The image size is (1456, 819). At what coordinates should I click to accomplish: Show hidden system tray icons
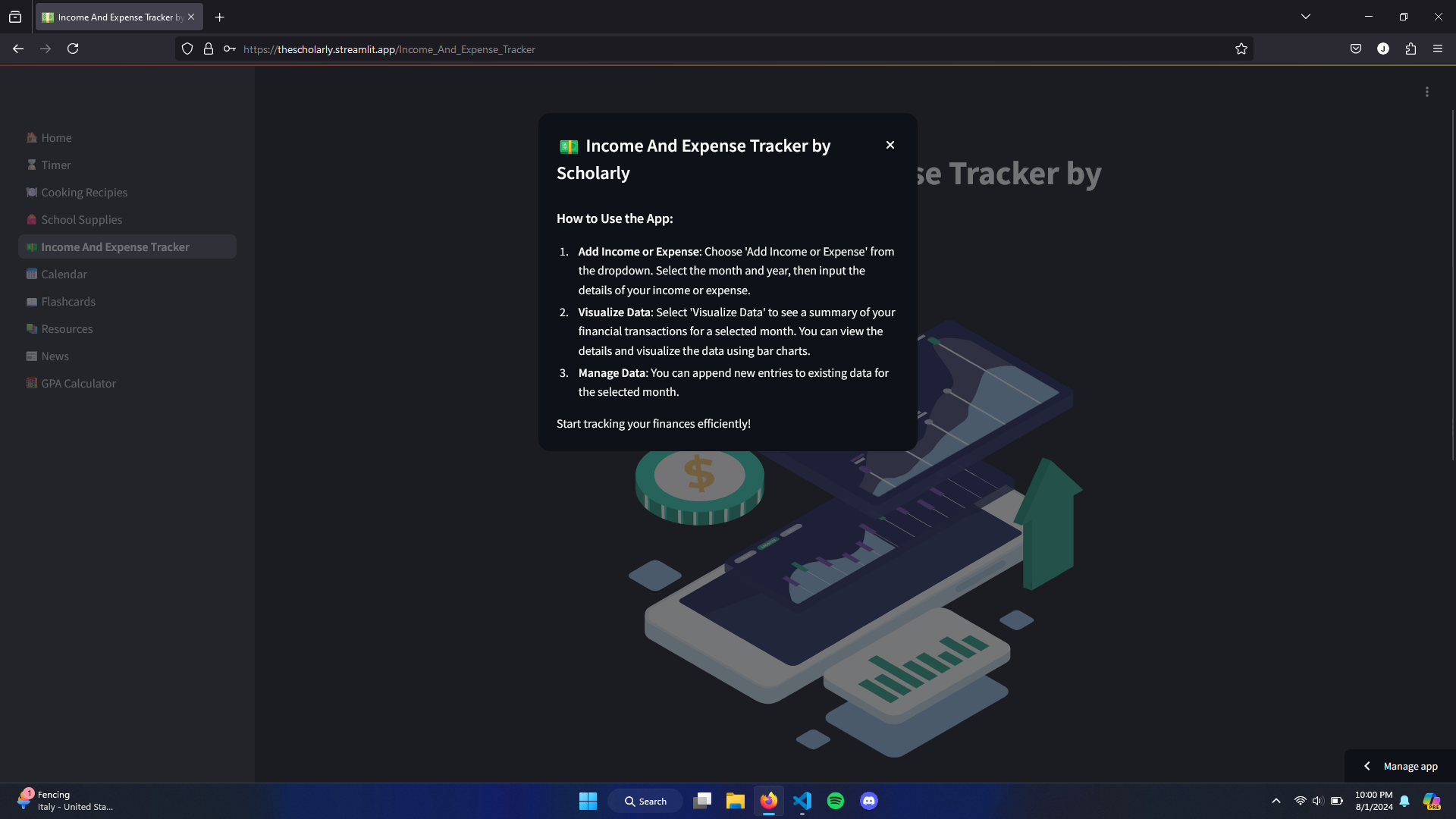1276,801
